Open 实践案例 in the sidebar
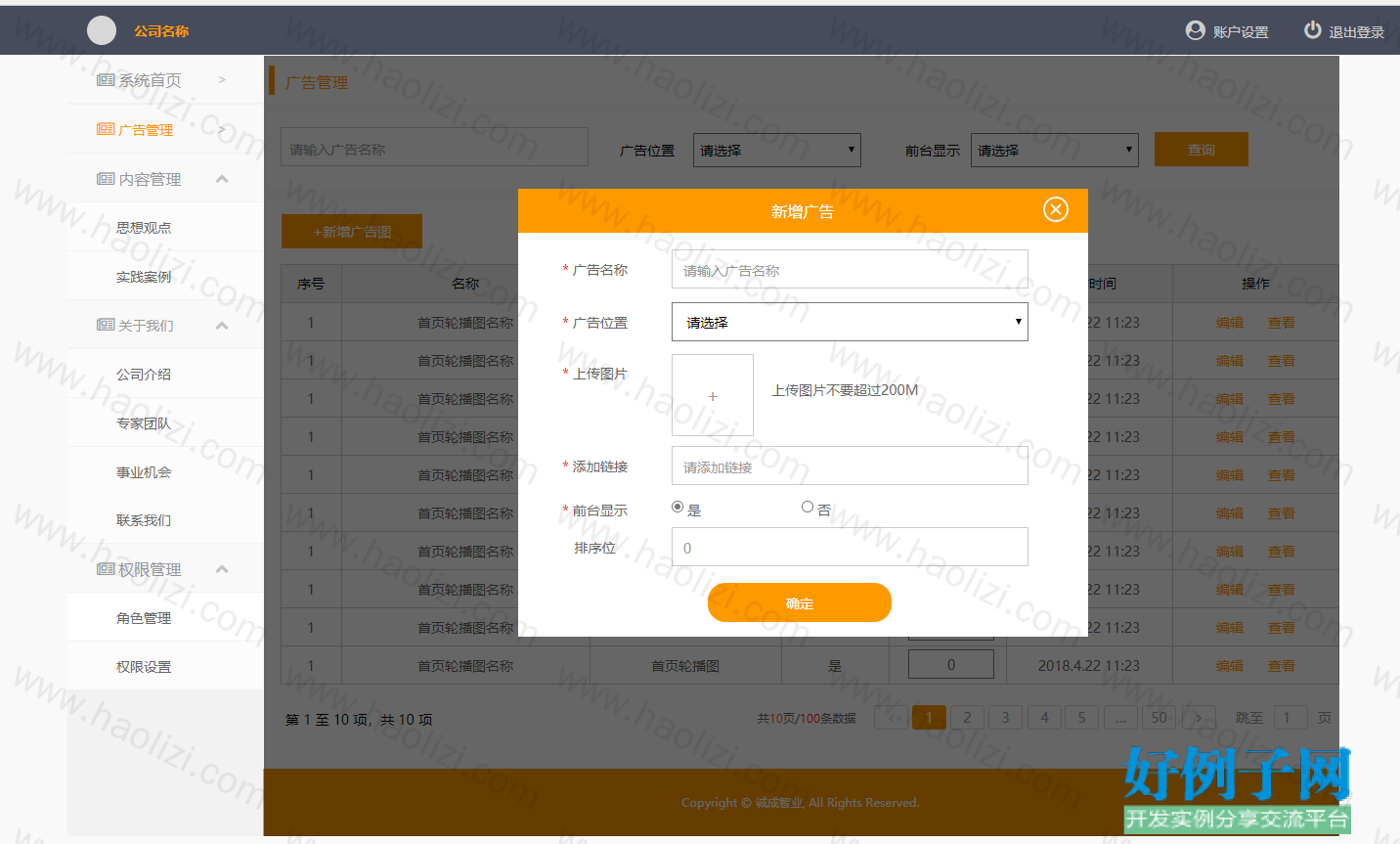1400x844 pixels. pos(144,277)
